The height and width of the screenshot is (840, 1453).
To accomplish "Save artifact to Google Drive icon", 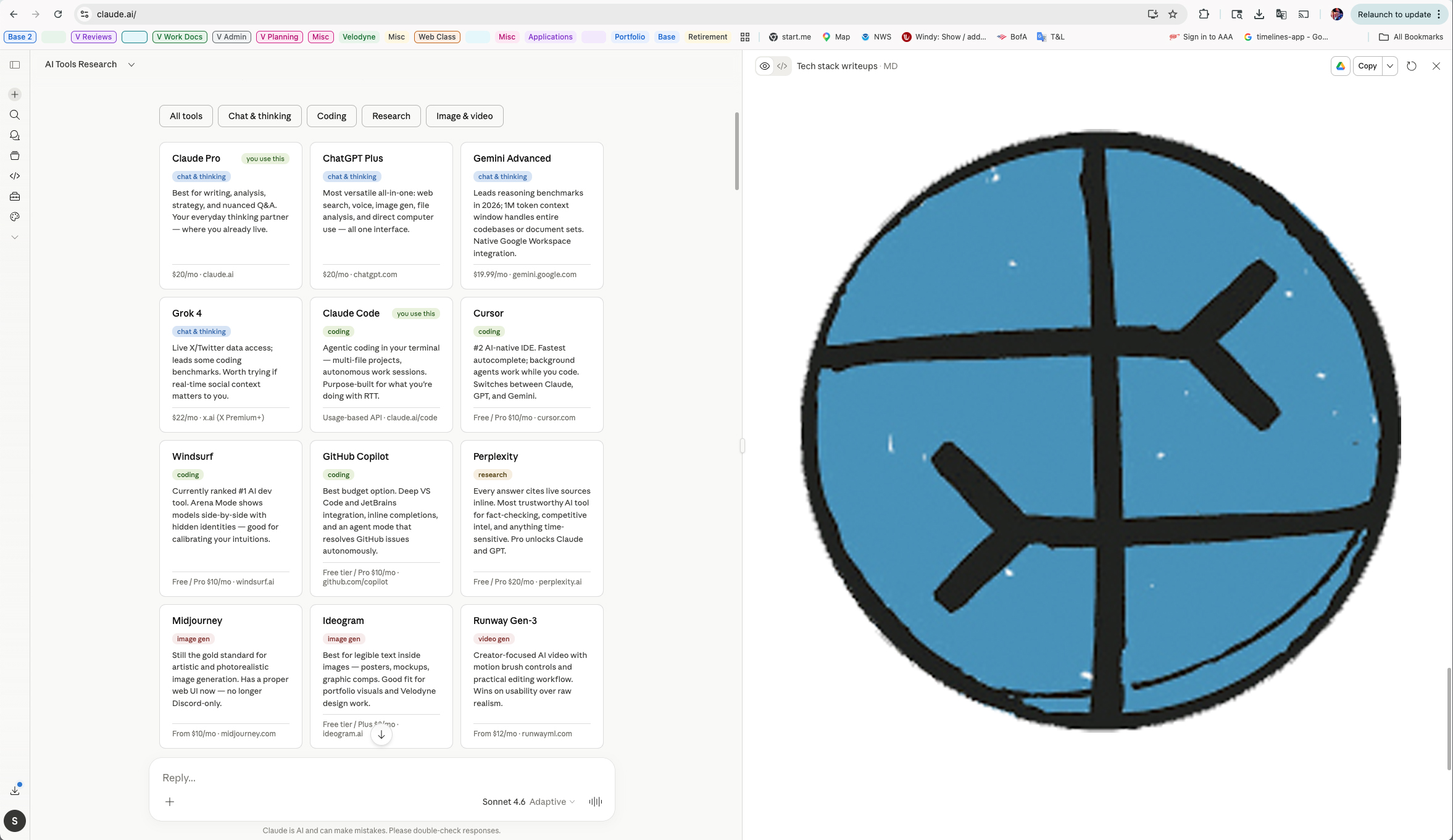I will coord(1341,66).
